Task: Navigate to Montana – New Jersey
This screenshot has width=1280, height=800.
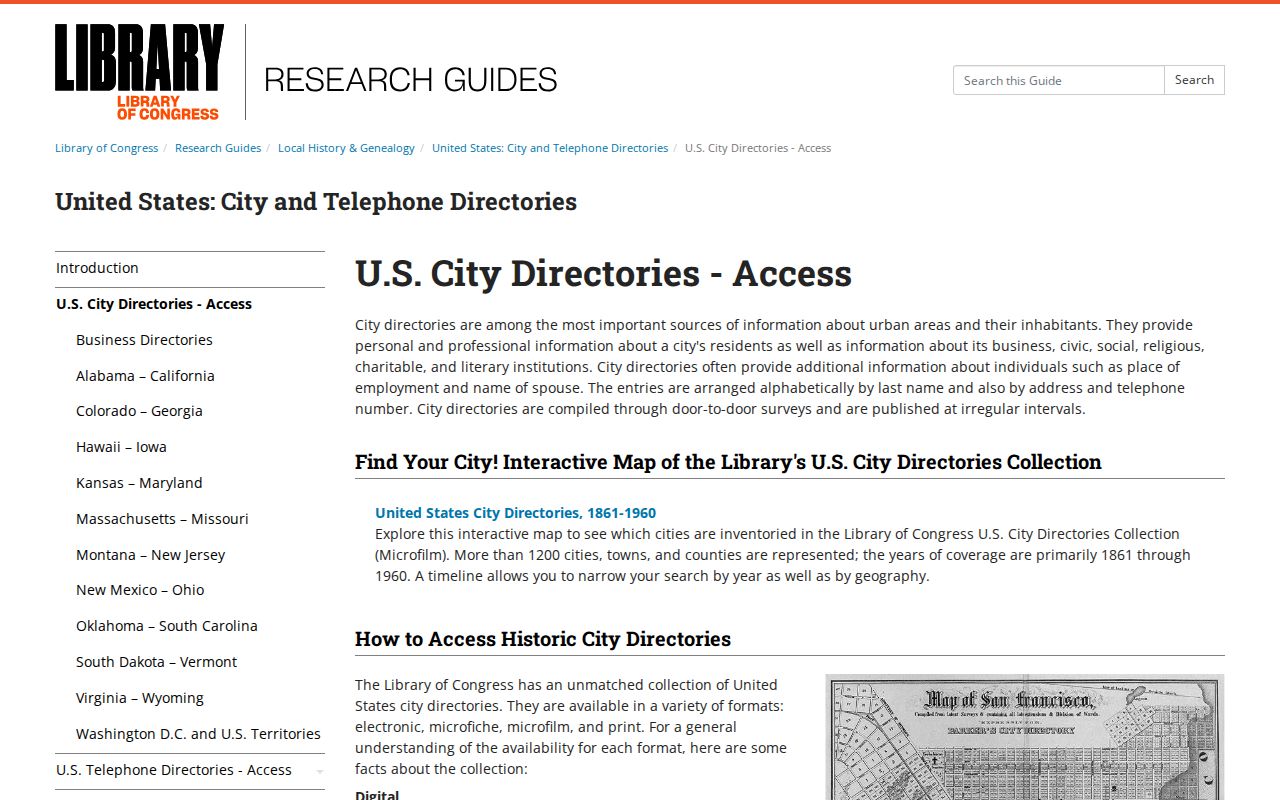Action: 150,555
